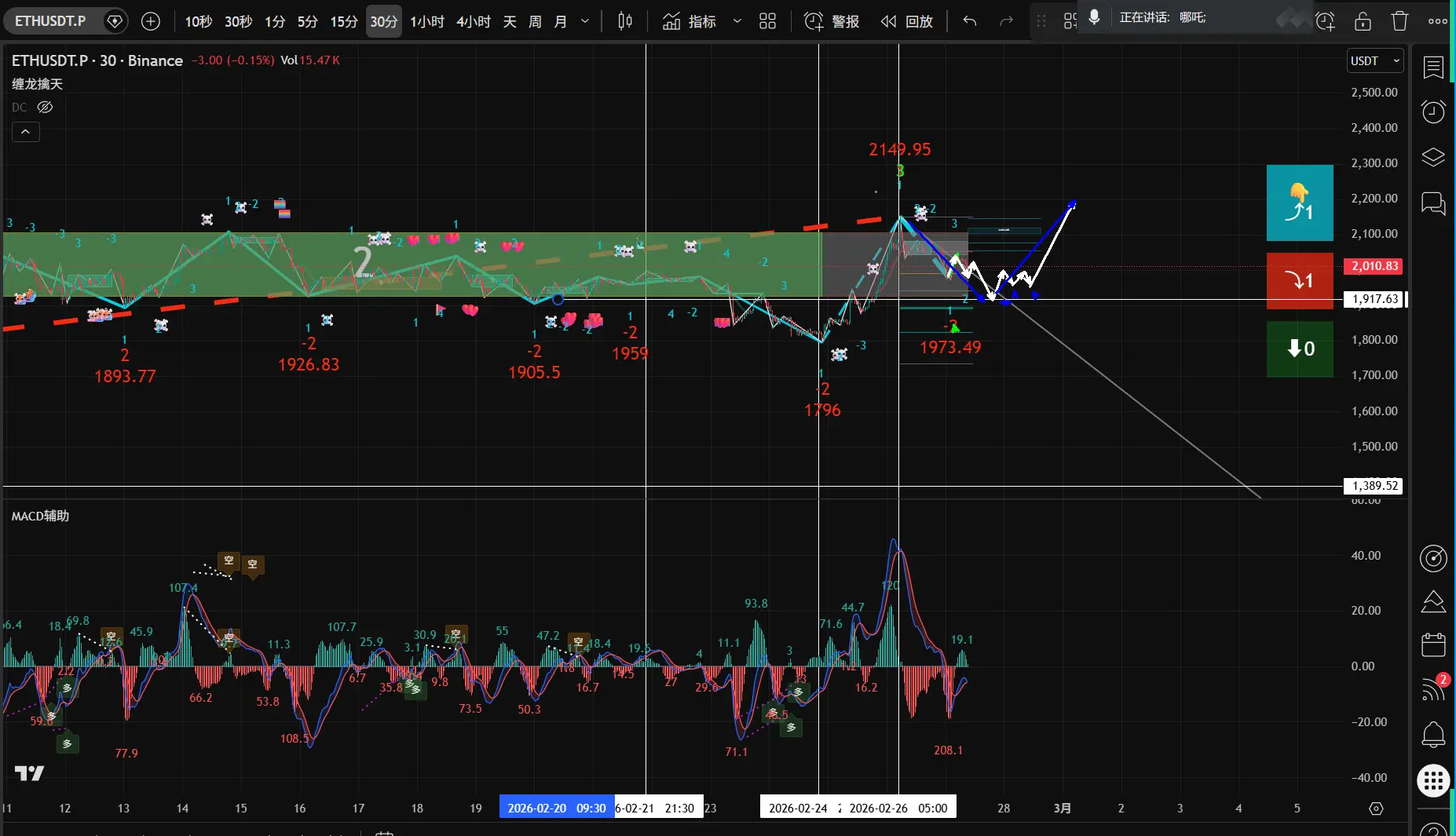This screenshot has height=836, width=1456.
Task: Open the calendar sidebar panel
Action: [x=1433, y=645]
